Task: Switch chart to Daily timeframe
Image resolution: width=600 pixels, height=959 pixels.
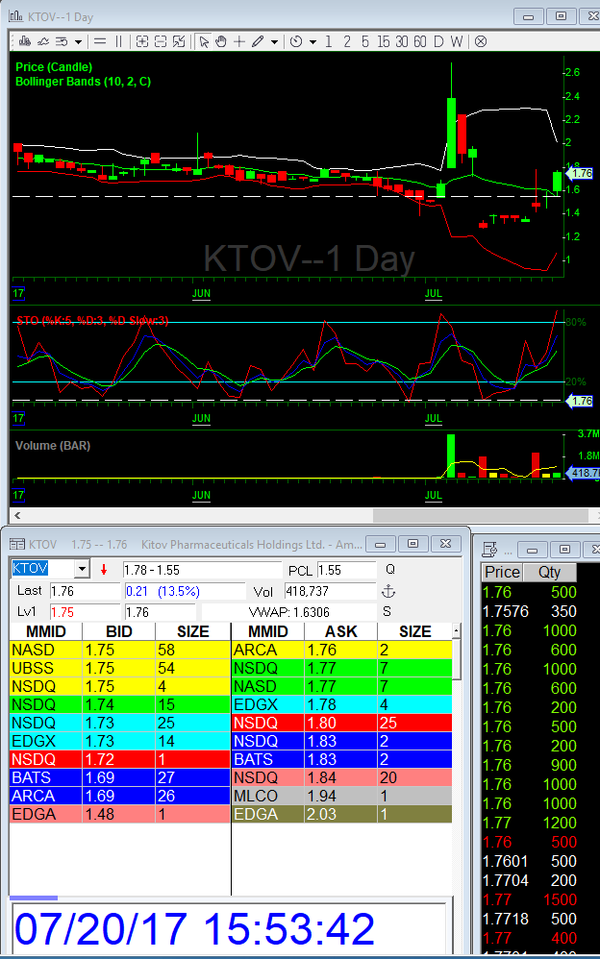Action: pyautogui.click(x=438, y=41)
